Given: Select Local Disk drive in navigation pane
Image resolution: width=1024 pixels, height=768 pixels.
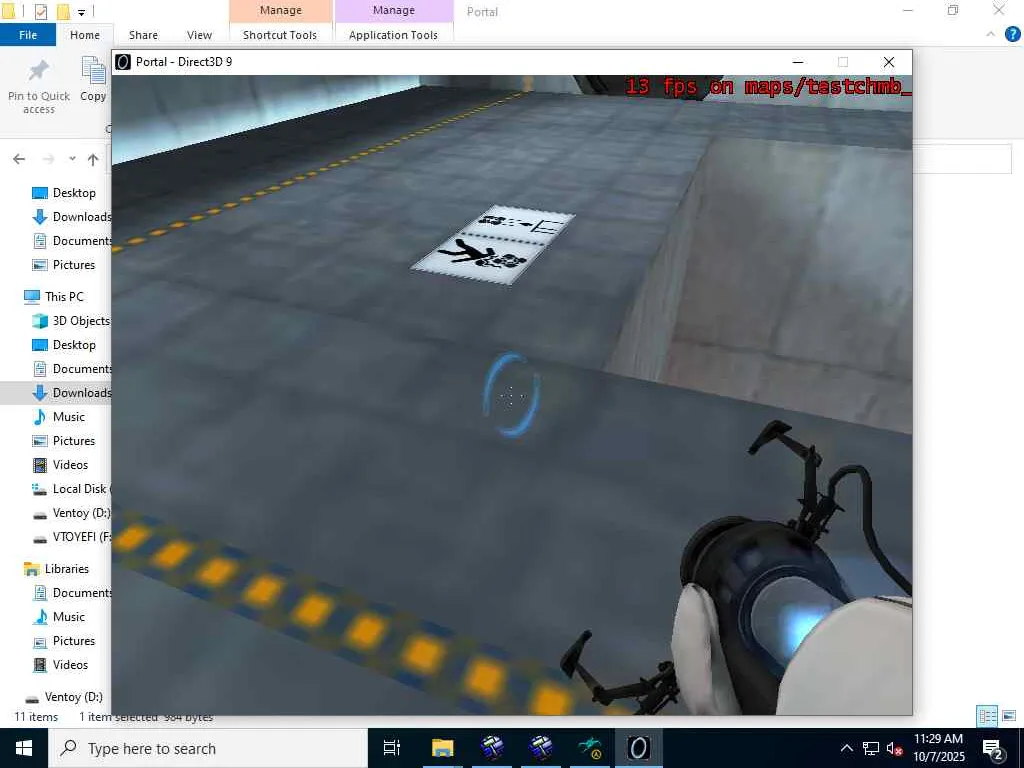Looking at the screenshot, I should click(71, 488).
